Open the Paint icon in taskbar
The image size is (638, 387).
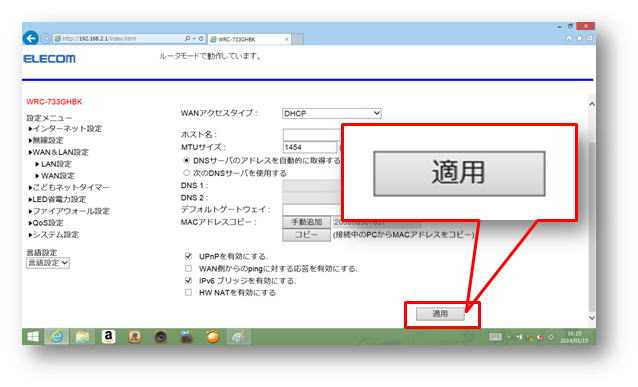point(238,337)
